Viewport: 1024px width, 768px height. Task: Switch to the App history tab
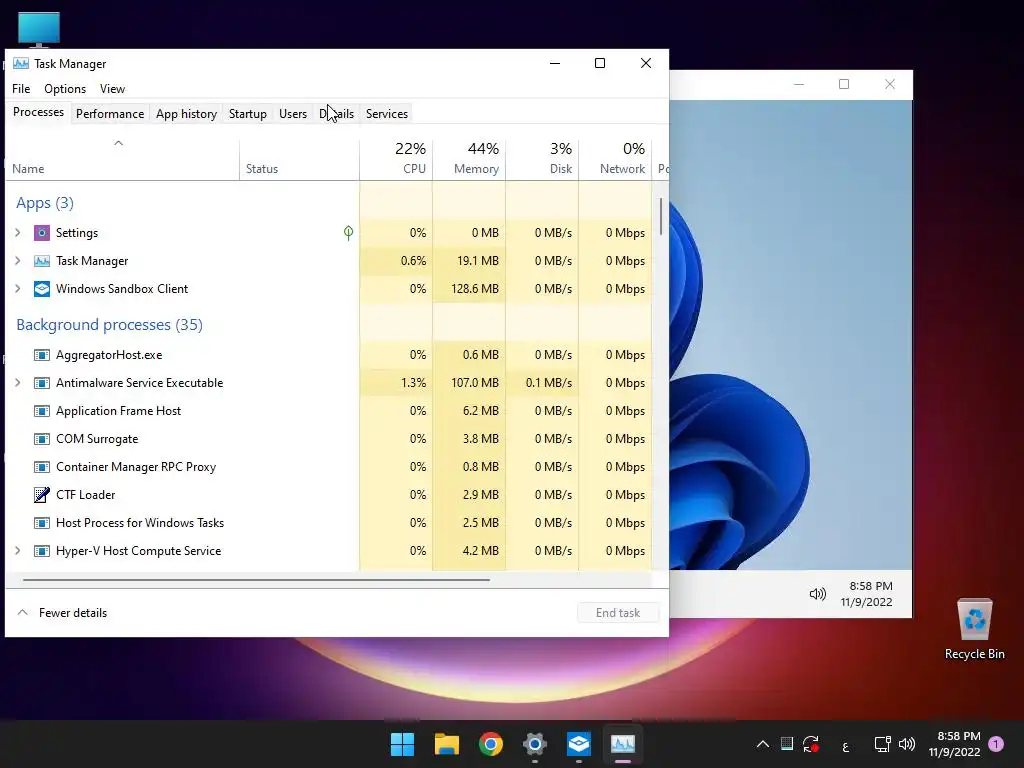pyautogui.click(x=186, y=114)
